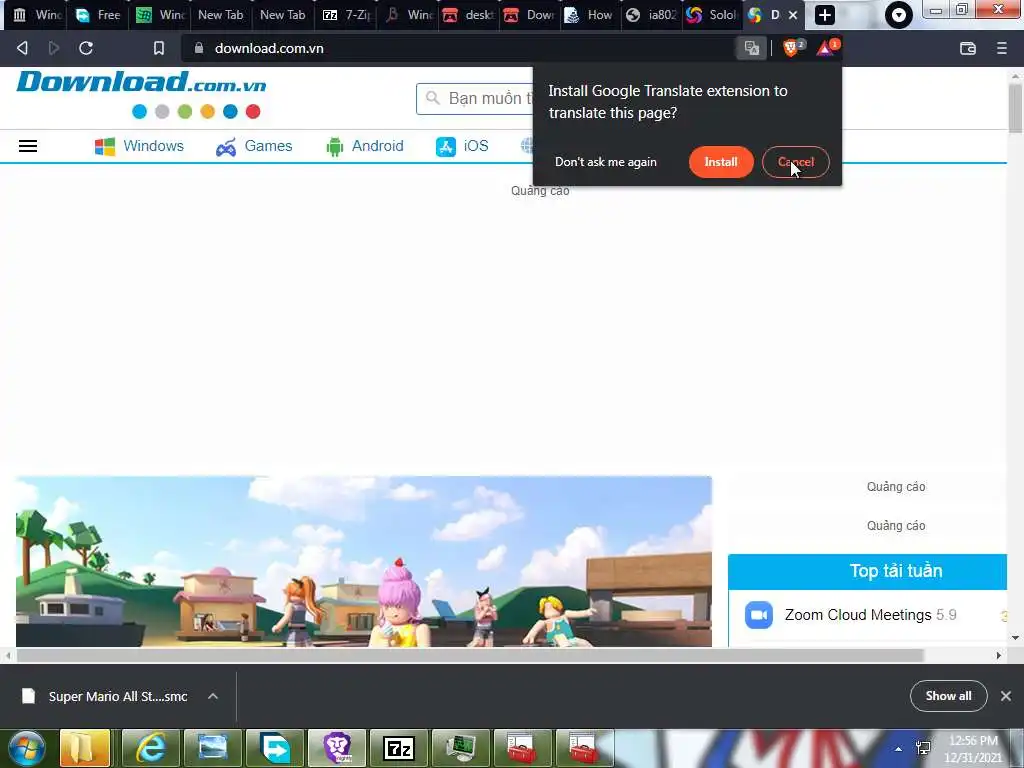
Task: Click the vertical scrollbar down arrow
Action: (1015, 637)
